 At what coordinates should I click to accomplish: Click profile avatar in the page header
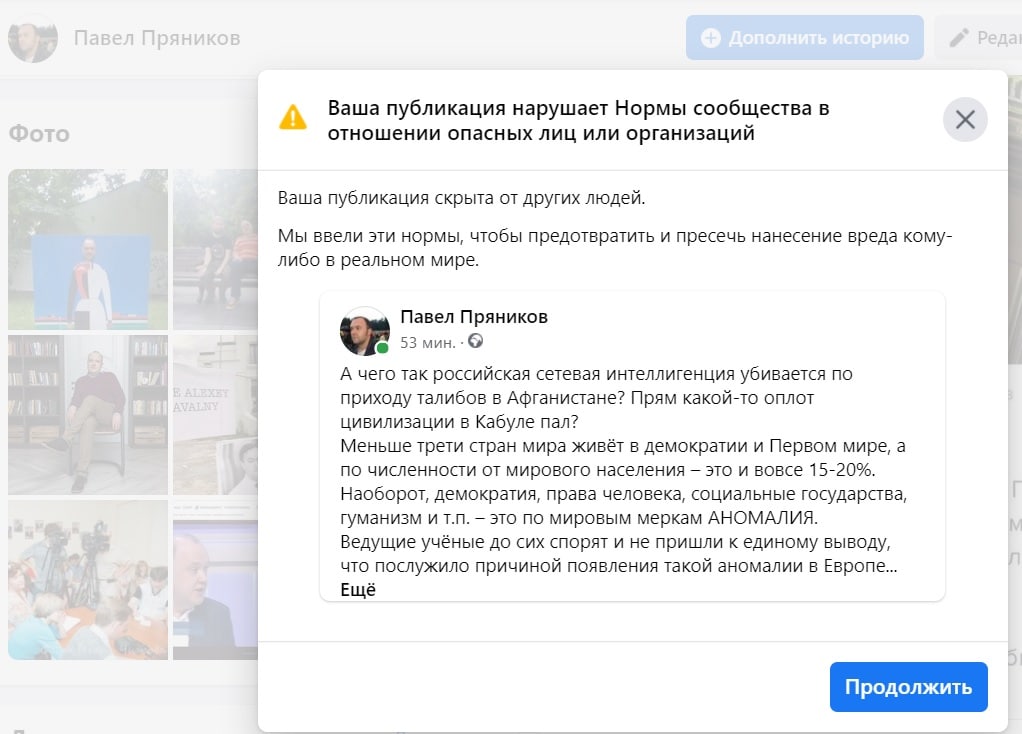[x=33, y=38]
